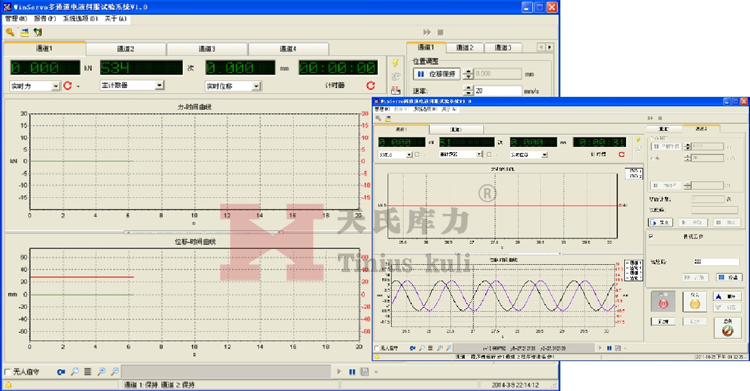Open the 报告(F) menu in main window
Screen dimensions: 750x391
(45, 19)
